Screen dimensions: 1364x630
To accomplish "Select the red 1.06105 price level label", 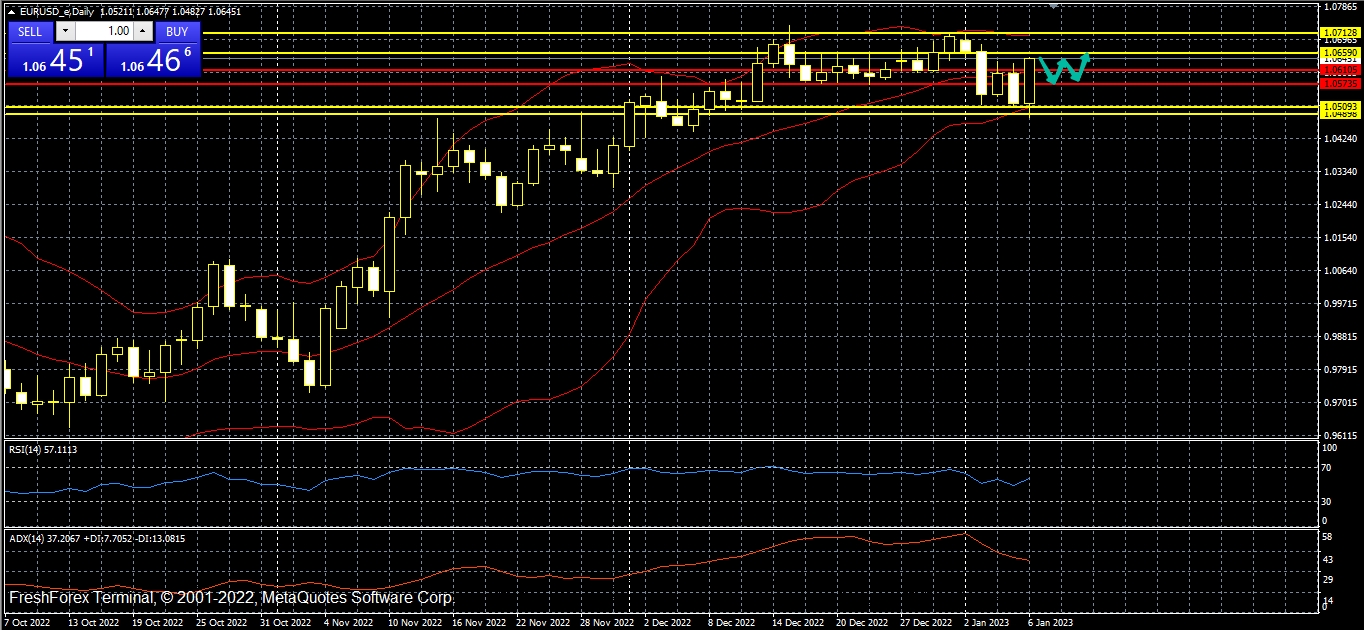I will 1339,71.
